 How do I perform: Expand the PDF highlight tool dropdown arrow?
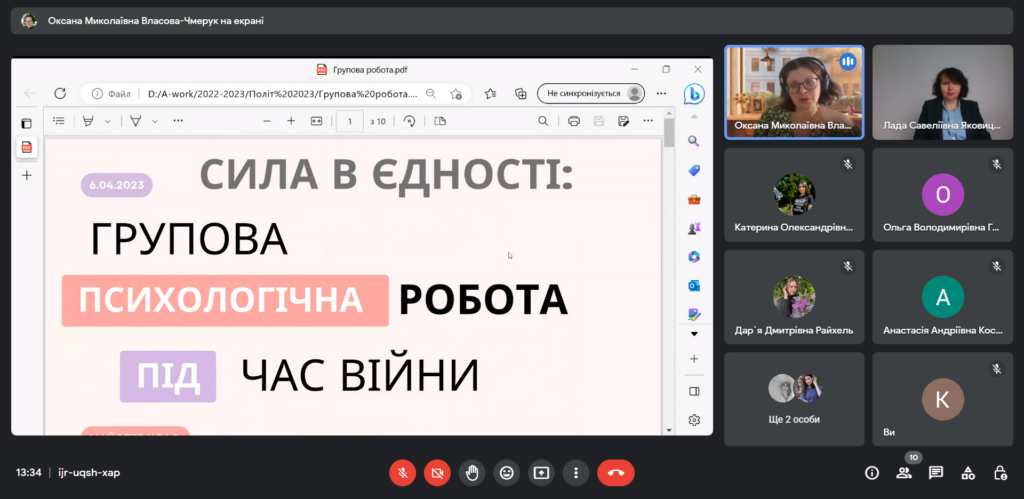pos(107,121)
